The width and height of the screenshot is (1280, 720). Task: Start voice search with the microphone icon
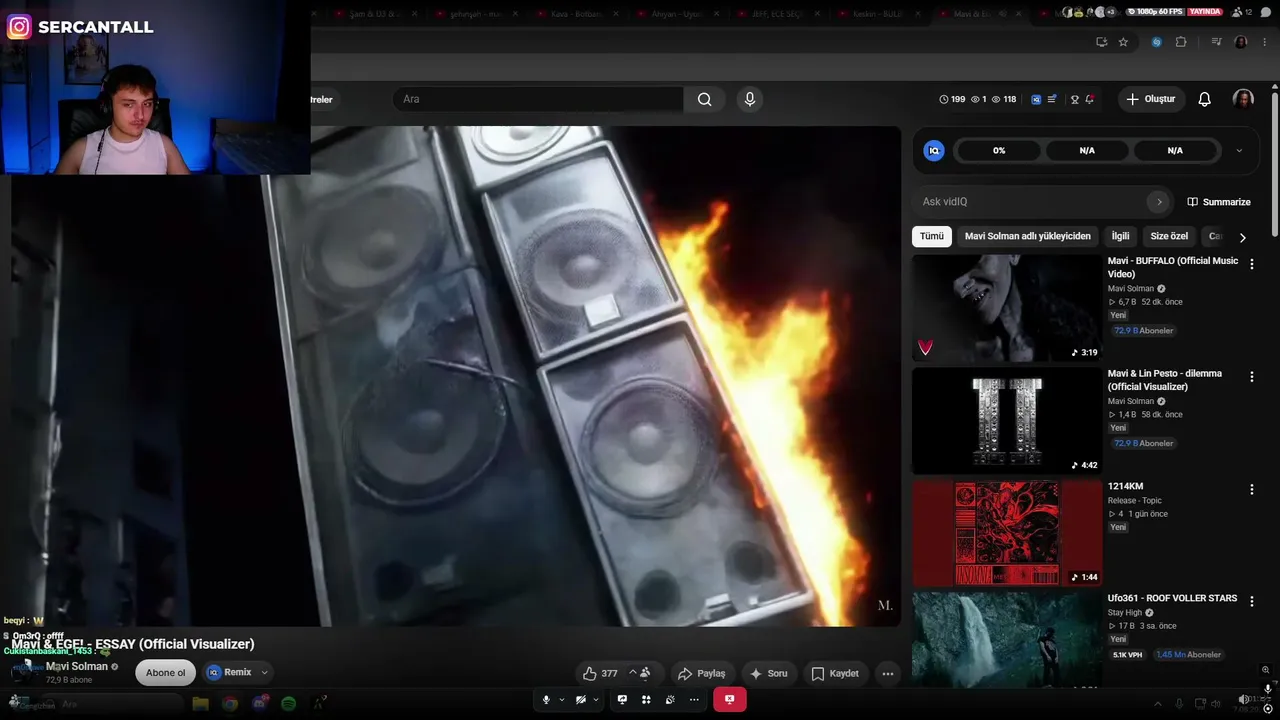coord(749,99)
